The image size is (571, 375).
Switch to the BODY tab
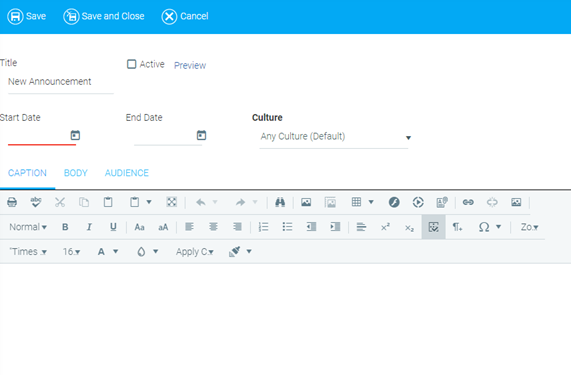pos(76,173)
